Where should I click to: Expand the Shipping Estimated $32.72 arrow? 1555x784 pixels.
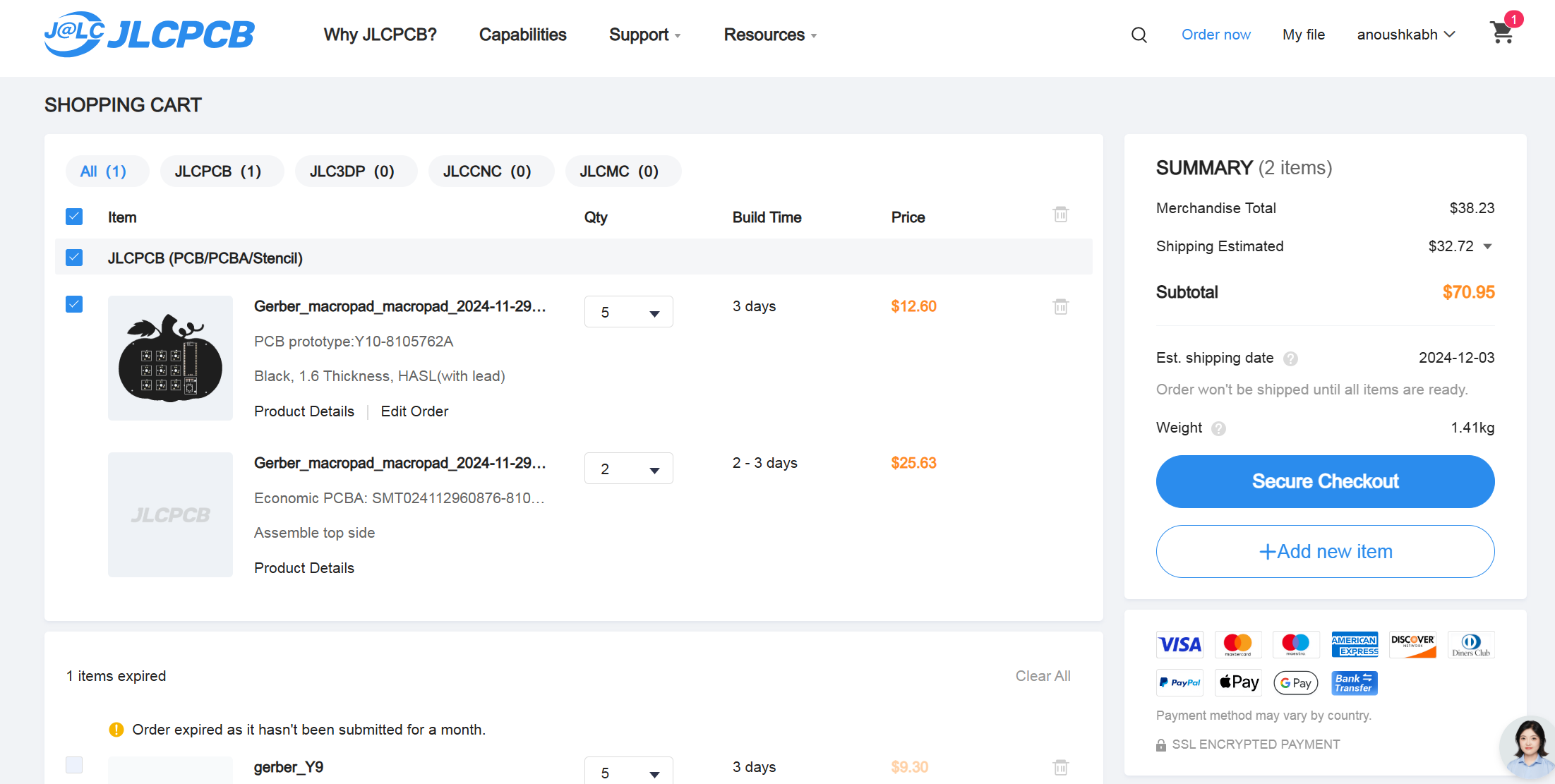tap(1487, 246)
